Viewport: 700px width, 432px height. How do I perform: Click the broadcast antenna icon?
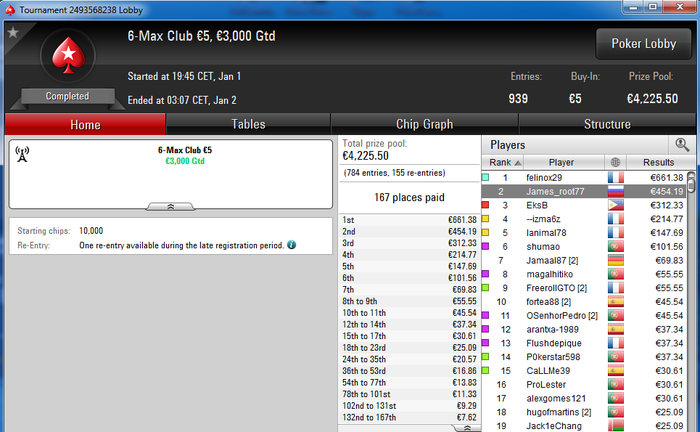(x=22, y=154)
